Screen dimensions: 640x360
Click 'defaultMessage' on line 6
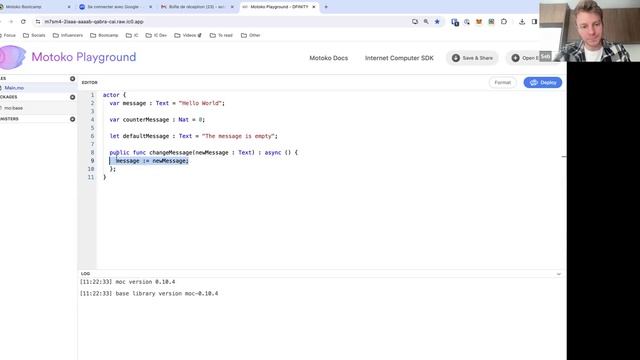(x=146, y=136)
